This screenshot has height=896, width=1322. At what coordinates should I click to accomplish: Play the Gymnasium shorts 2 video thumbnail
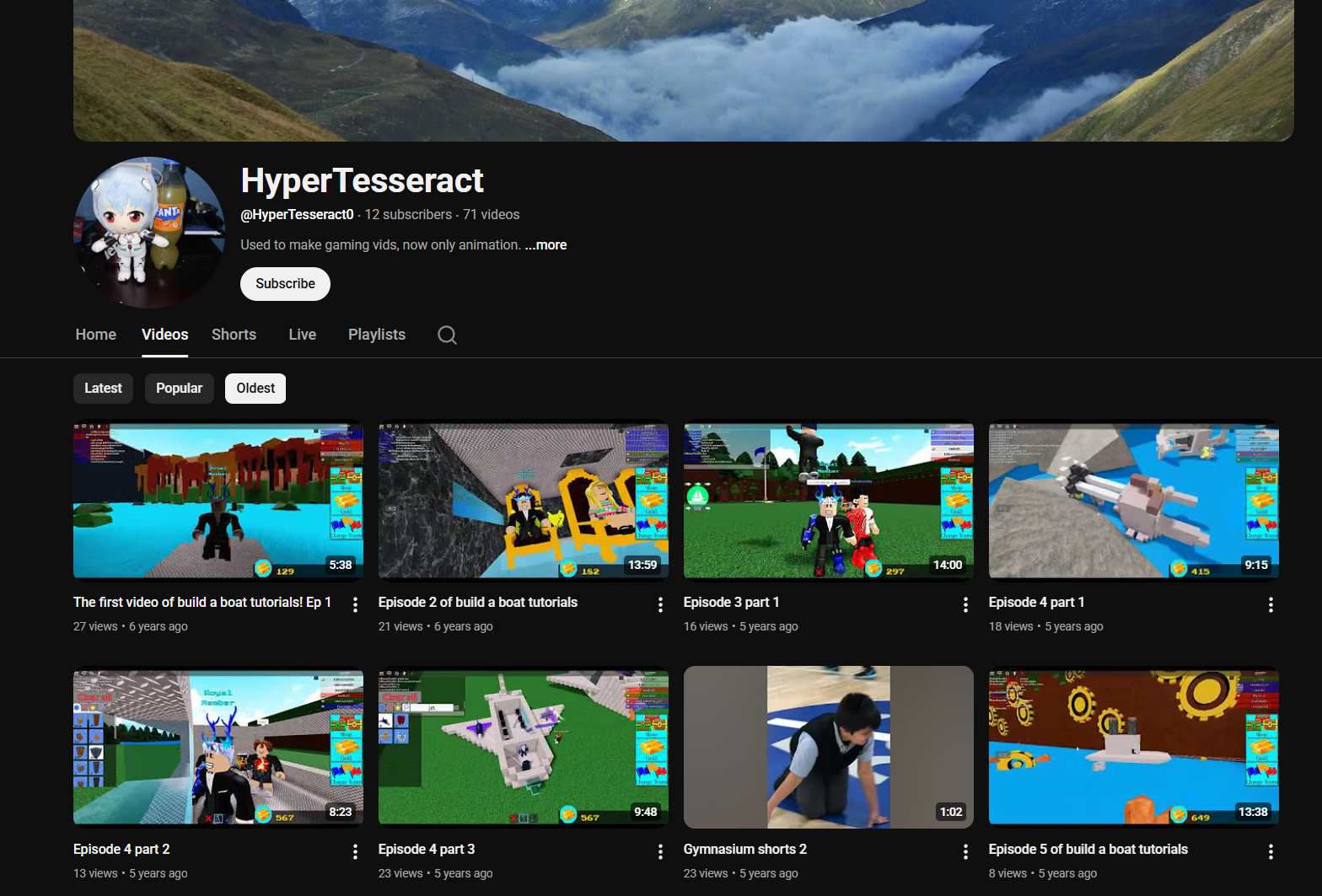coord(828,747)
